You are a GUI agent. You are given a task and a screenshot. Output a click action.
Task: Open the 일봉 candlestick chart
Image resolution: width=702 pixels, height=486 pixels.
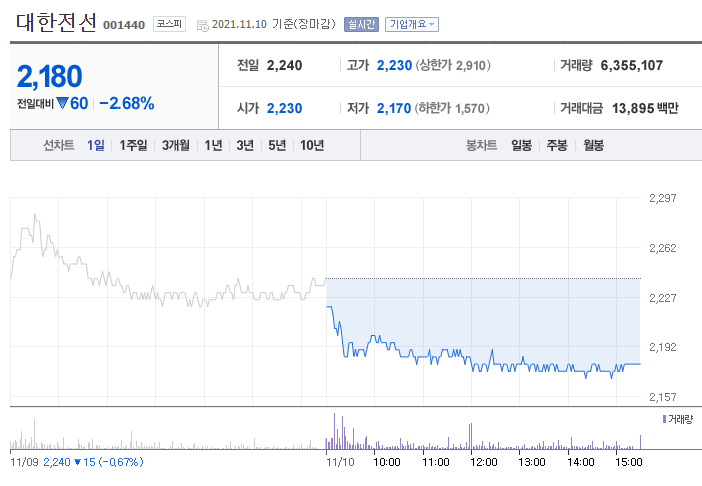pos(521,145)
